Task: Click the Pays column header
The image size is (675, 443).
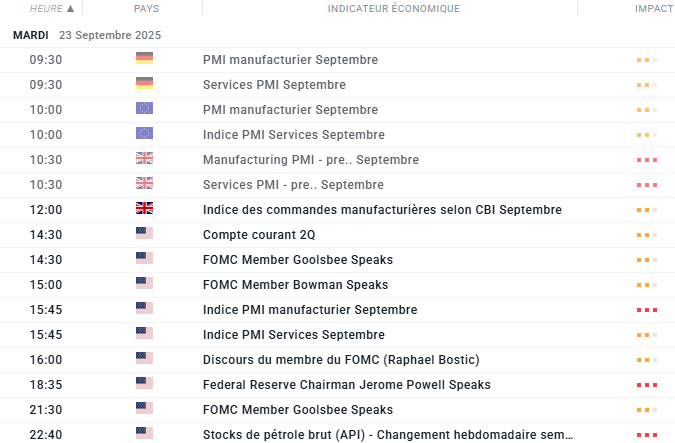Action: 146,9
